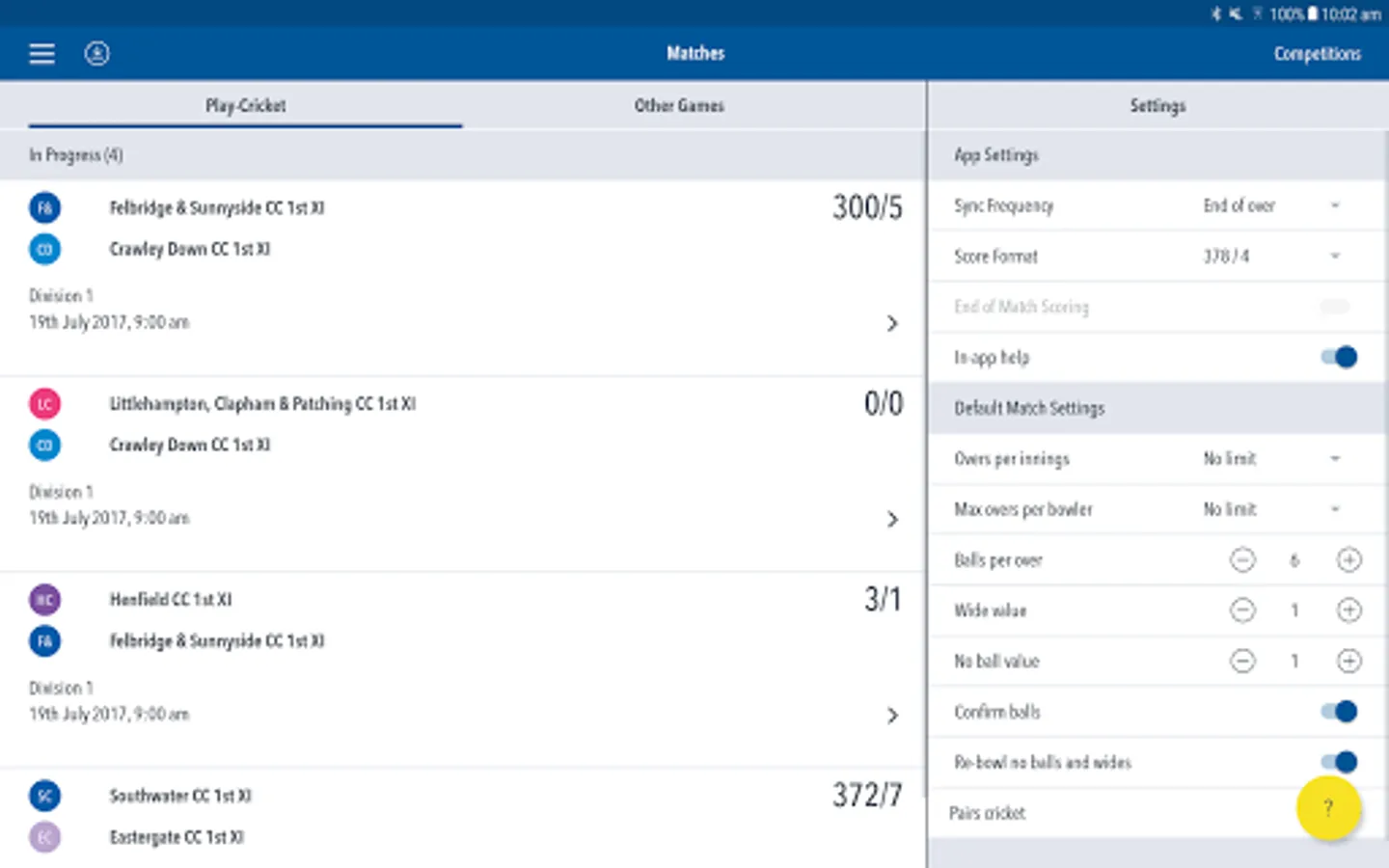Open the 300/5 match via its chevron
Image resolution: width=1389 pixels, height=868 pixels.
point(892,323)
